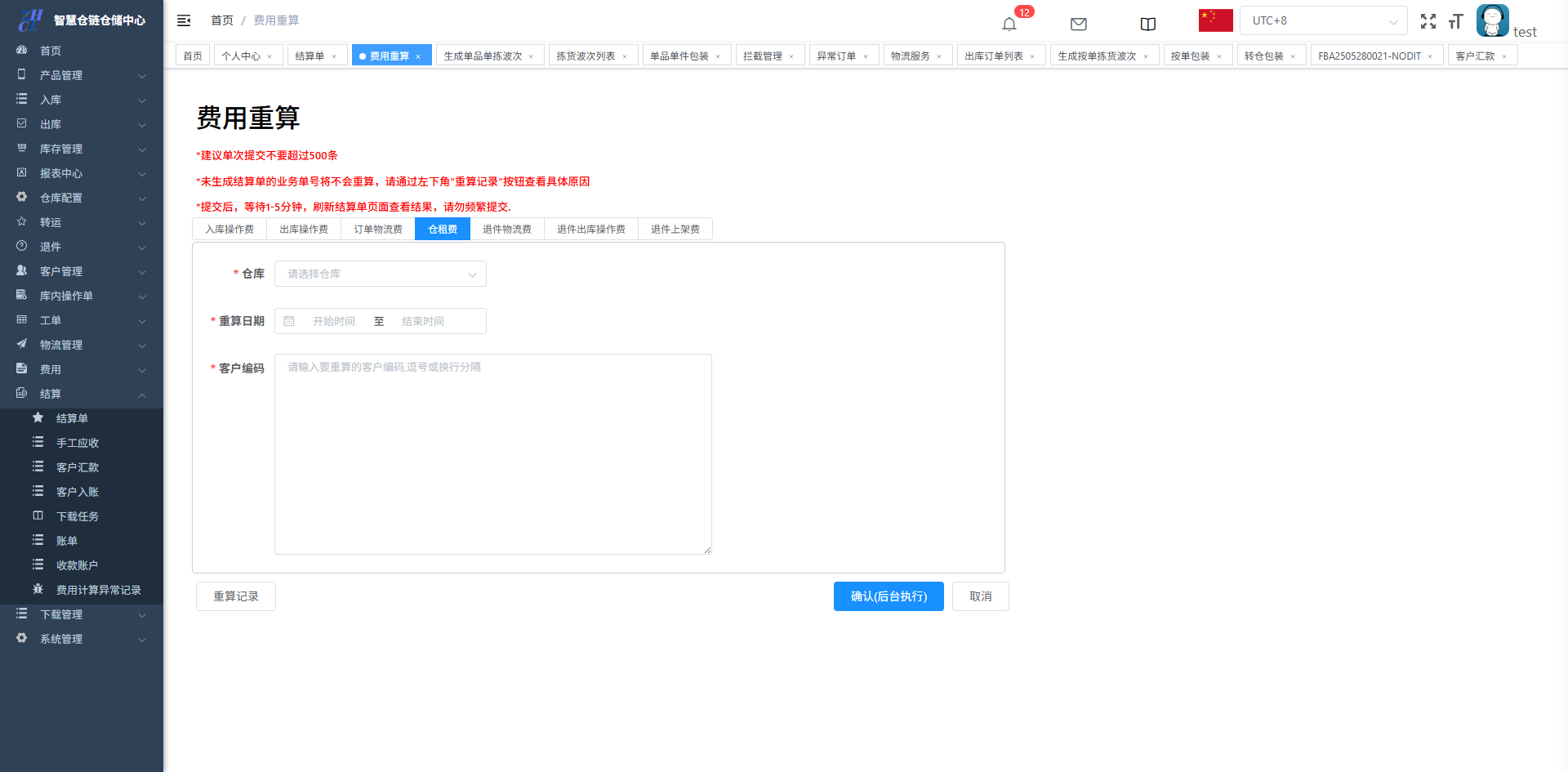Screen dimensions: 1568x772
Task: Collapse the sidebar with the hamburger icon
Action: (x=184, y=20)
